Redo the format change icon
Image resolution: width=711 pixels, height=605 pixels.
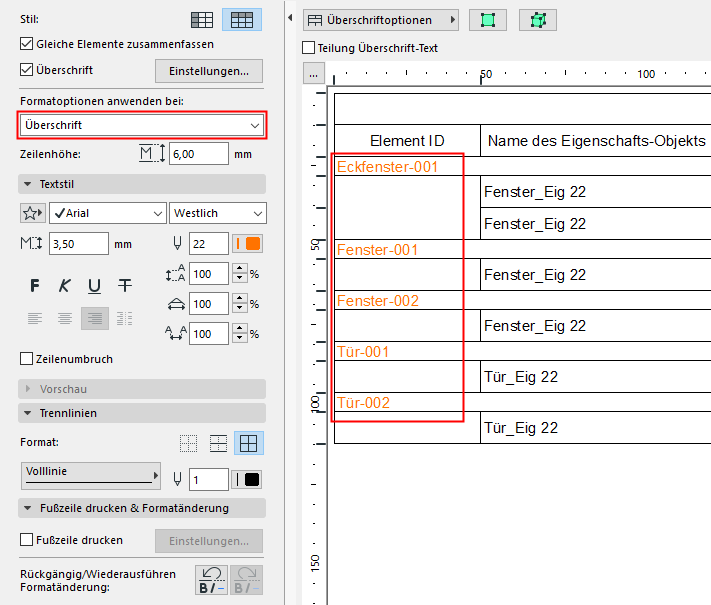tap(246, 580)
